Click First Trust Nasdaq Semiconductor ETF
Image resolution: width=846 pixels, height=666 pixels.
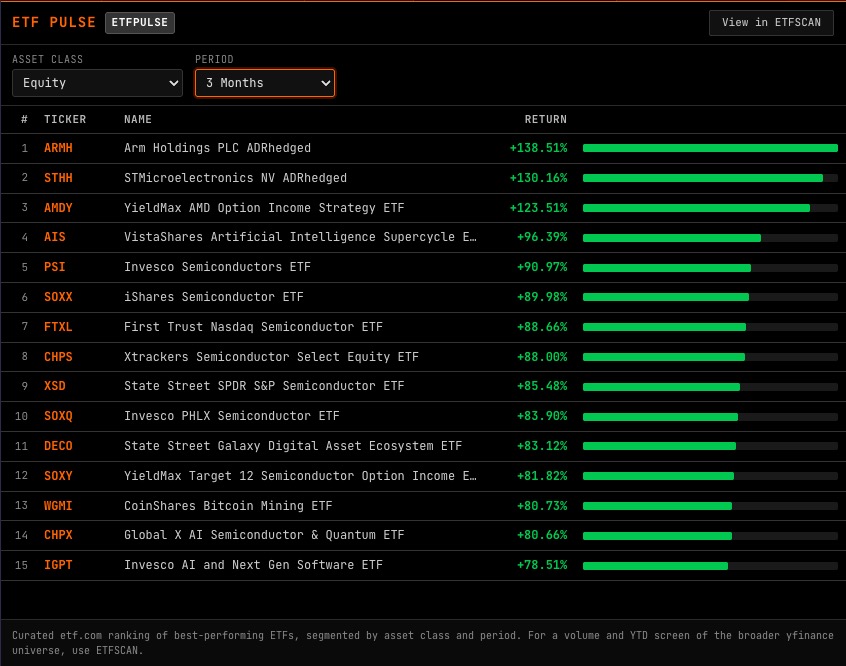[253, 327]
